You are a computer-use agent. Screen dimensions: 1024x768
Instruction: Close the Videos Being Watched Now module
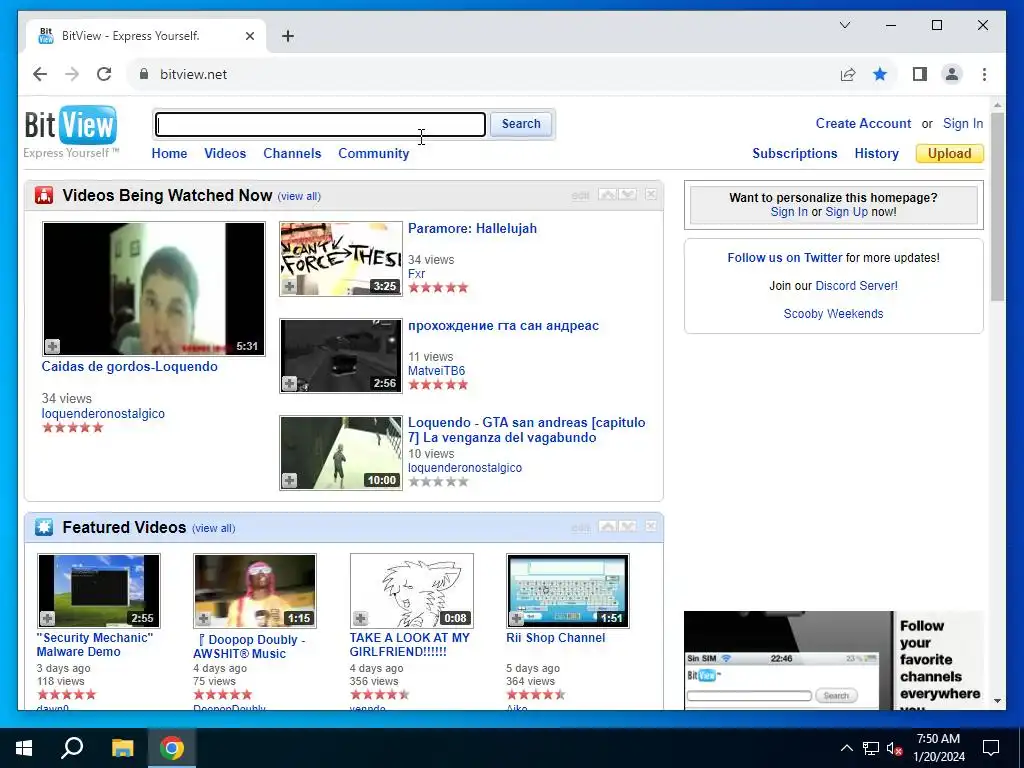tap(650, 195)
